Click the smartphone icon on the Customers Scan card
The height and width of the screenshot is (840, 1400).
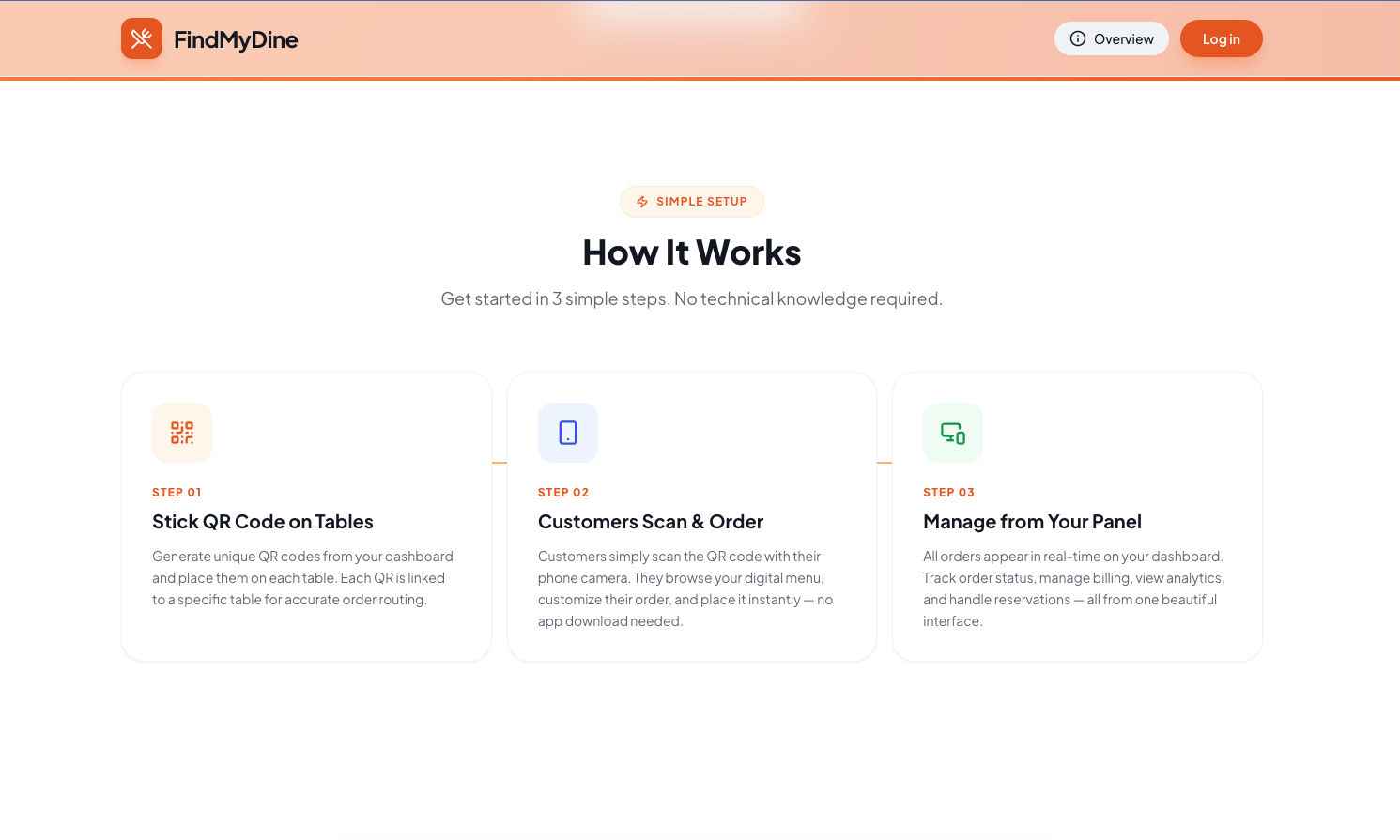tap(568, 433)
